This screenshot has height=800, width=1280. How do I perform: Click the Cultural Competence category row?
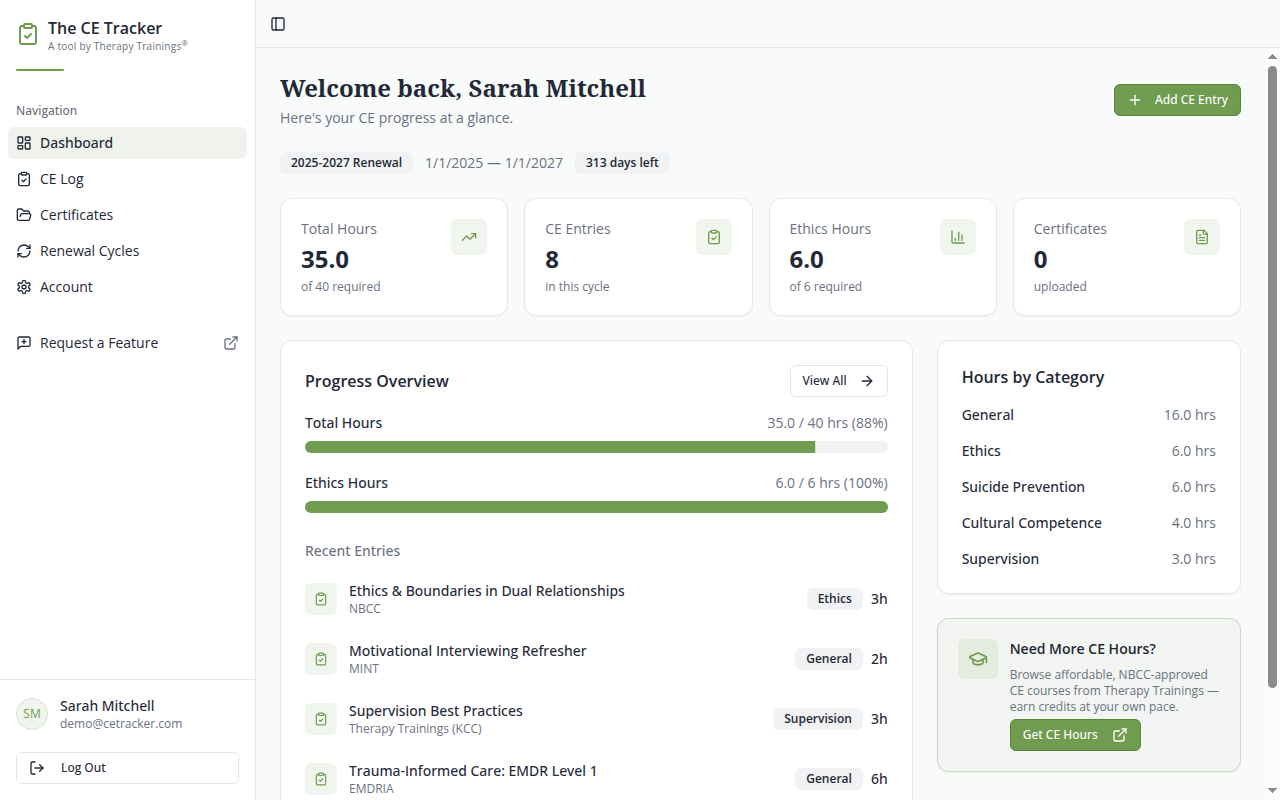coord(1089,523)
